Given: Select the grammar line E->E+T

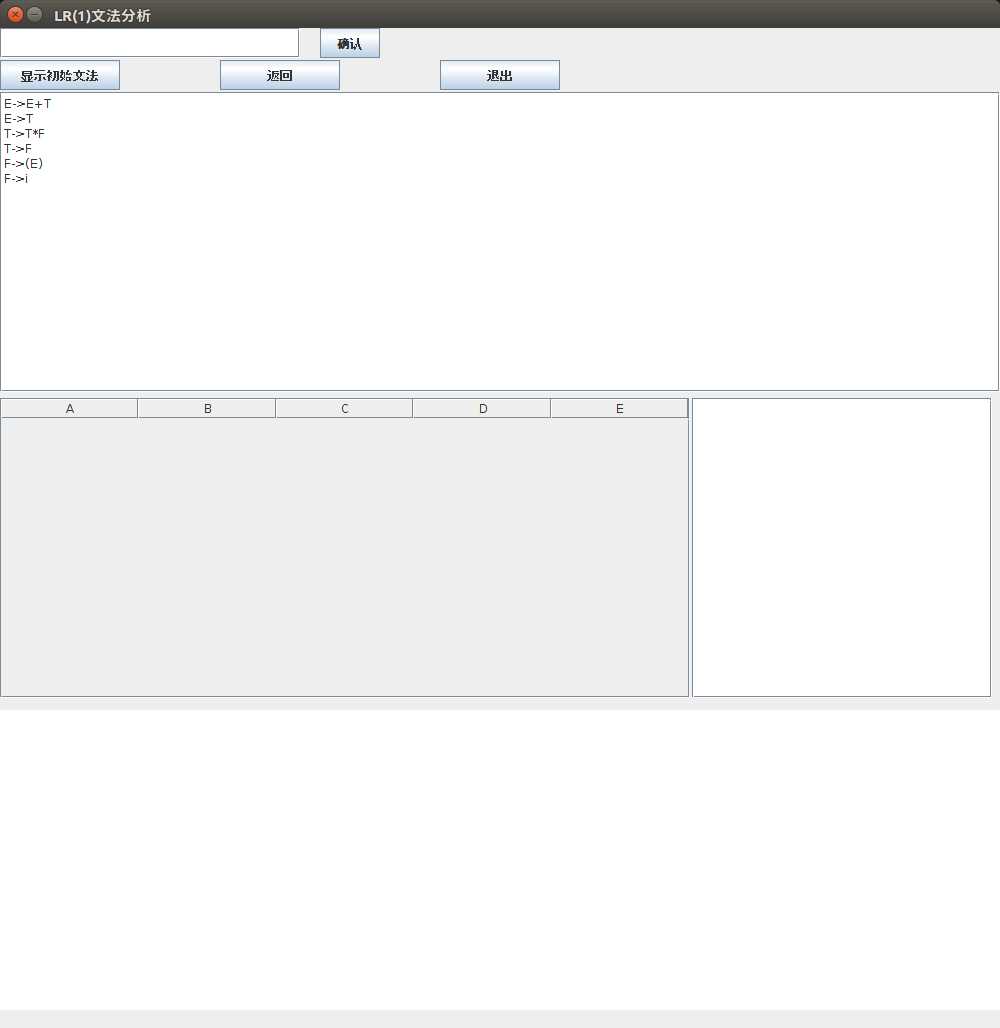Looking at the screenshot, I should pos(28,104).
